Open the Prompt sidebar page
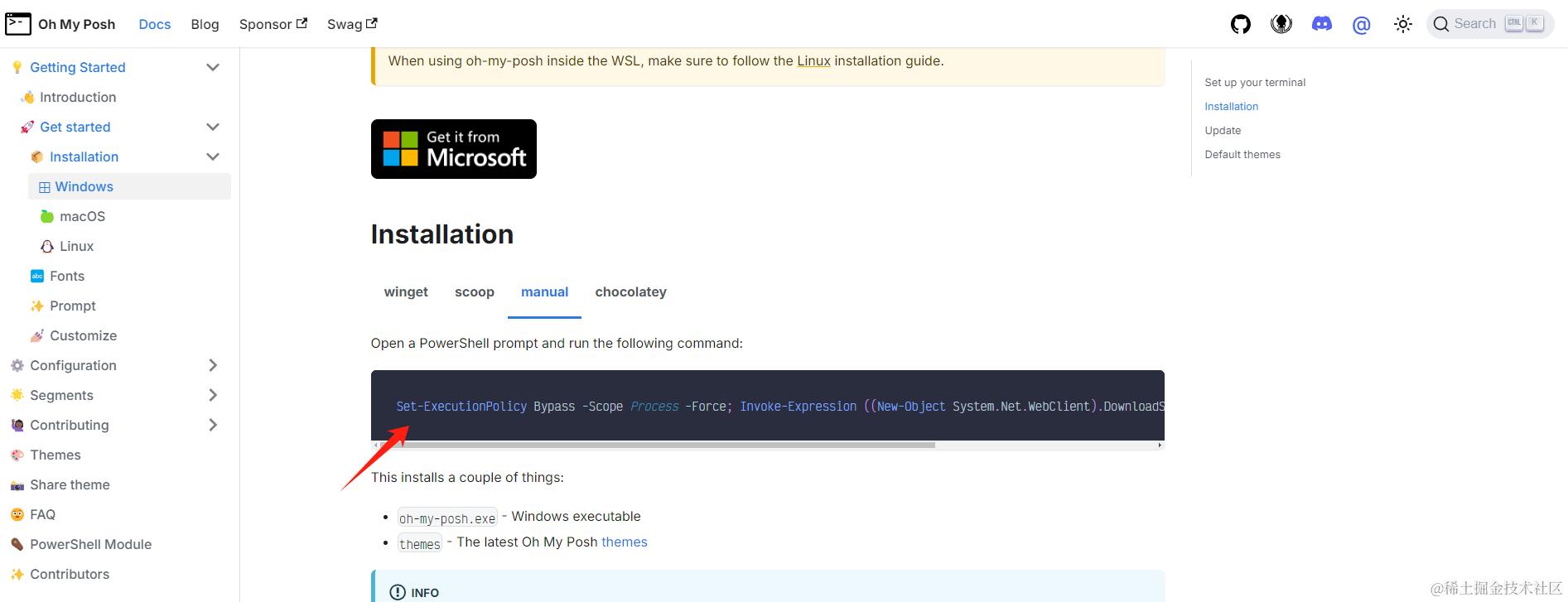 pyautogui.click(x=73, y=306)
